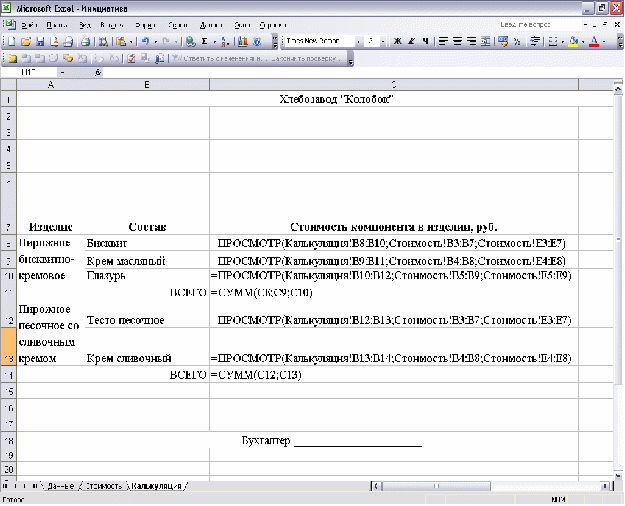The width and height of the screenshot is (625, 506).
Task: Click New Comment icon on Reviewing toolbar
Action: (x=12, y=59)
